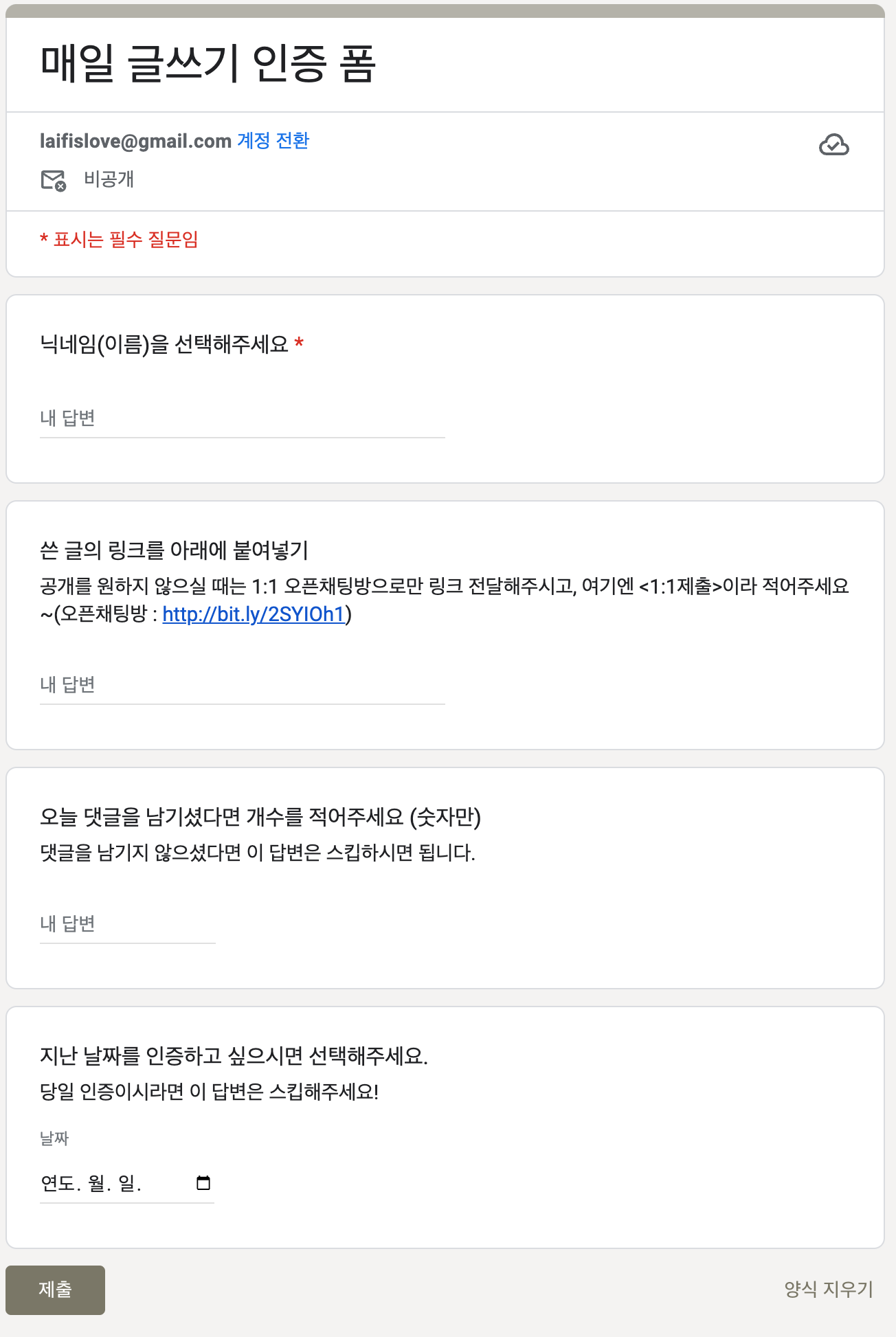Focus the comment count answer field

(x=128, y=924)
